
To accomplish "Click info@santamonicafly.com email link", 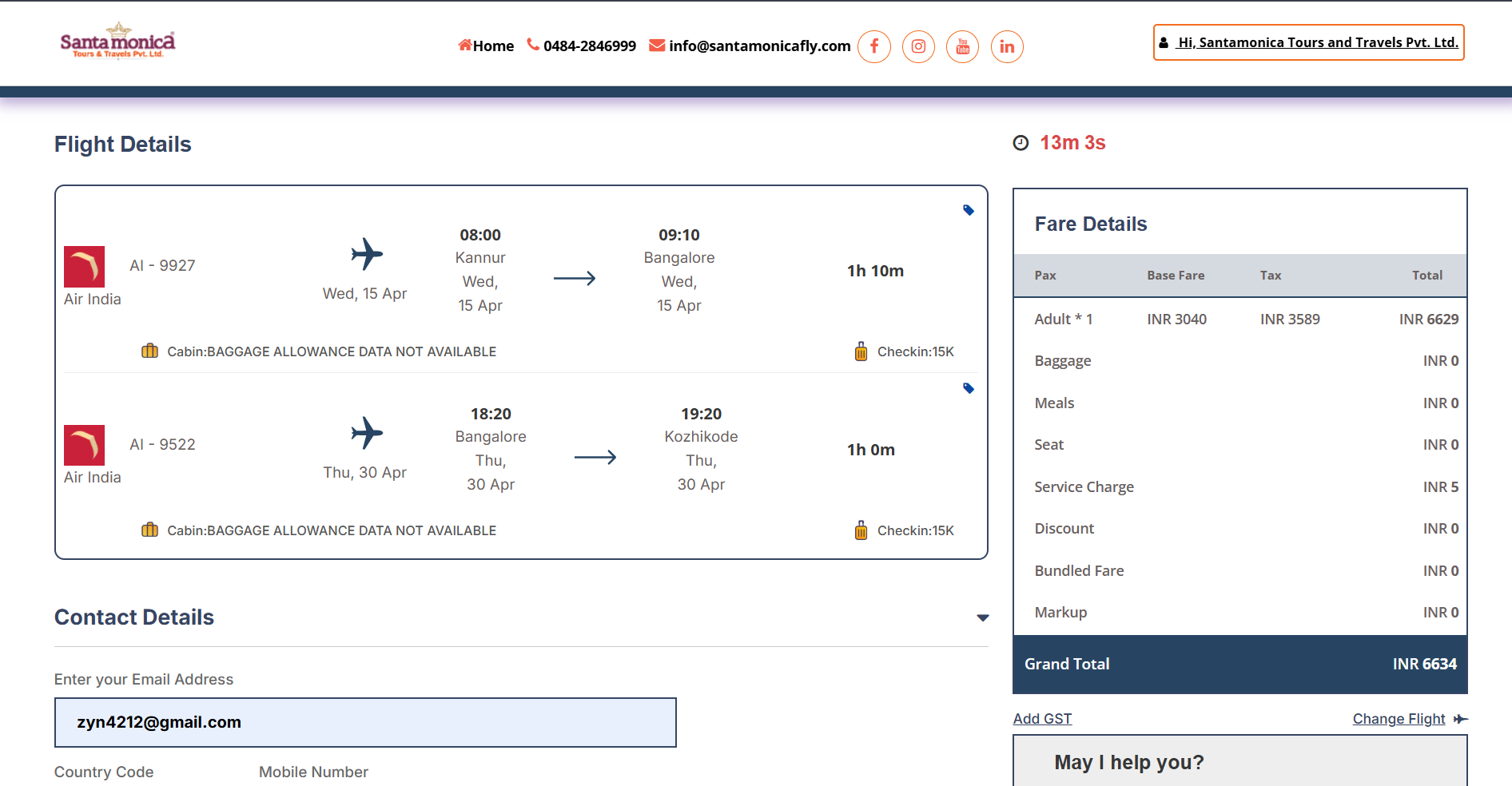I will pos(750,46).
